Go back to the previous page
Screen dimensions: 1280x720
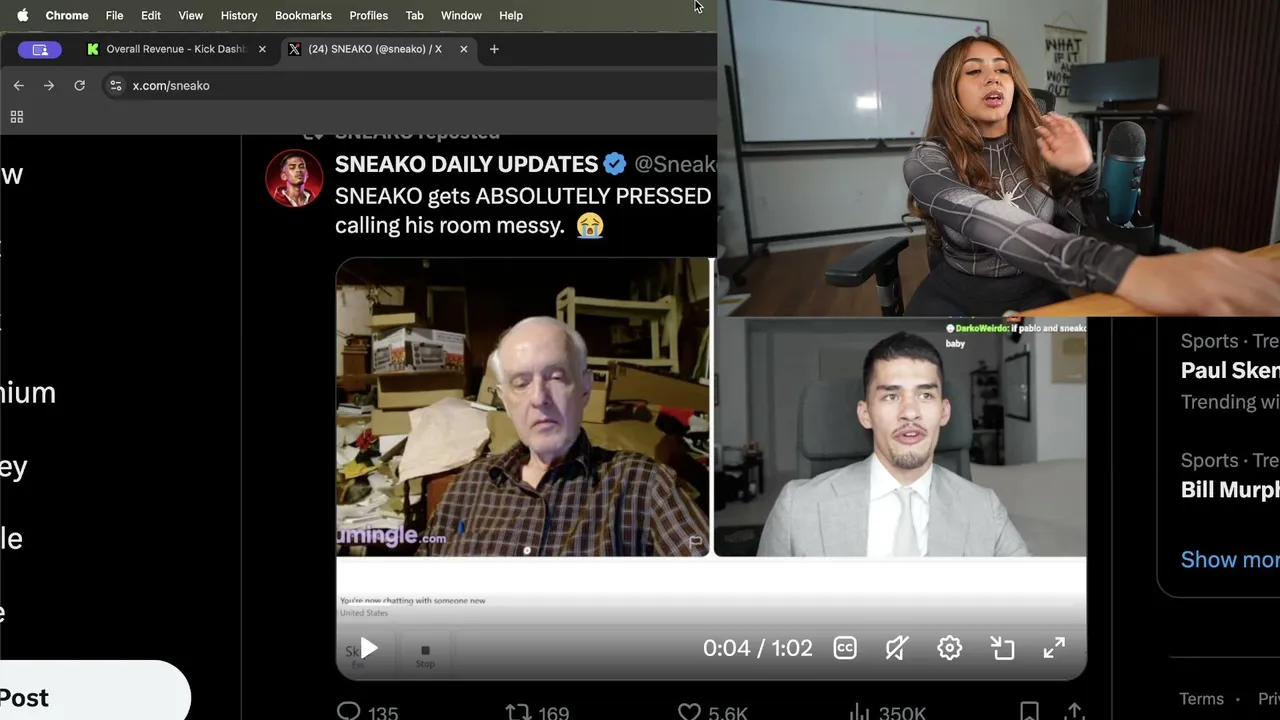click(x=18, y=86)
